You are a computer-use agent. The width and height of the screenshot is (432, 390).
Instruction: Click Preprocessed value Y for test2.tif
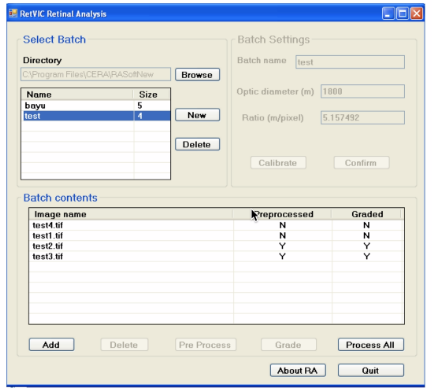(x=282, y=246)
